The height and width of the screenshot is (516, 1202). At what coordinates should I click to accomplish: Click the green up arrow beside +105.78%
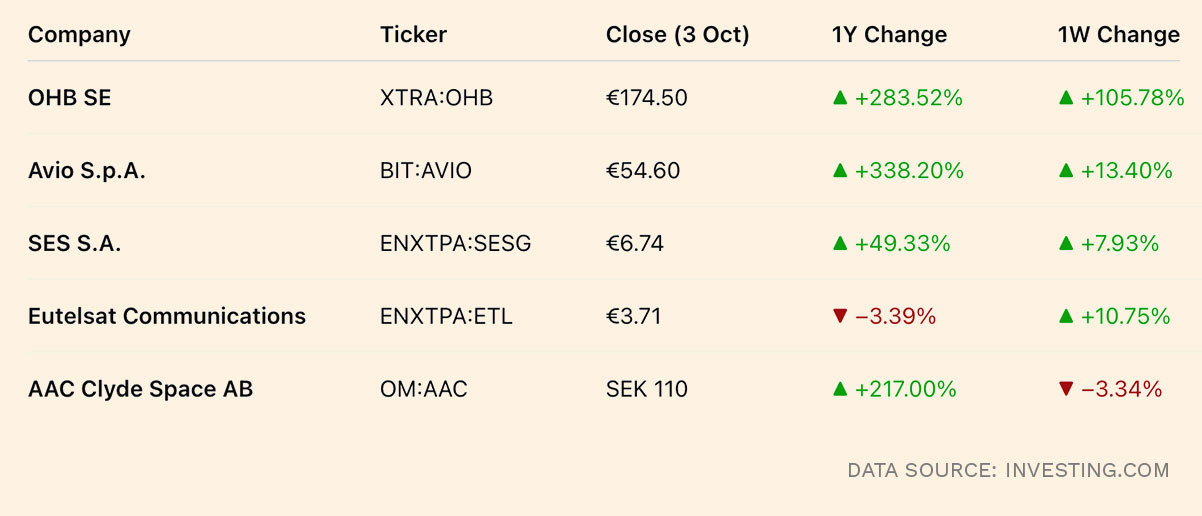[x=1066, y=98]
